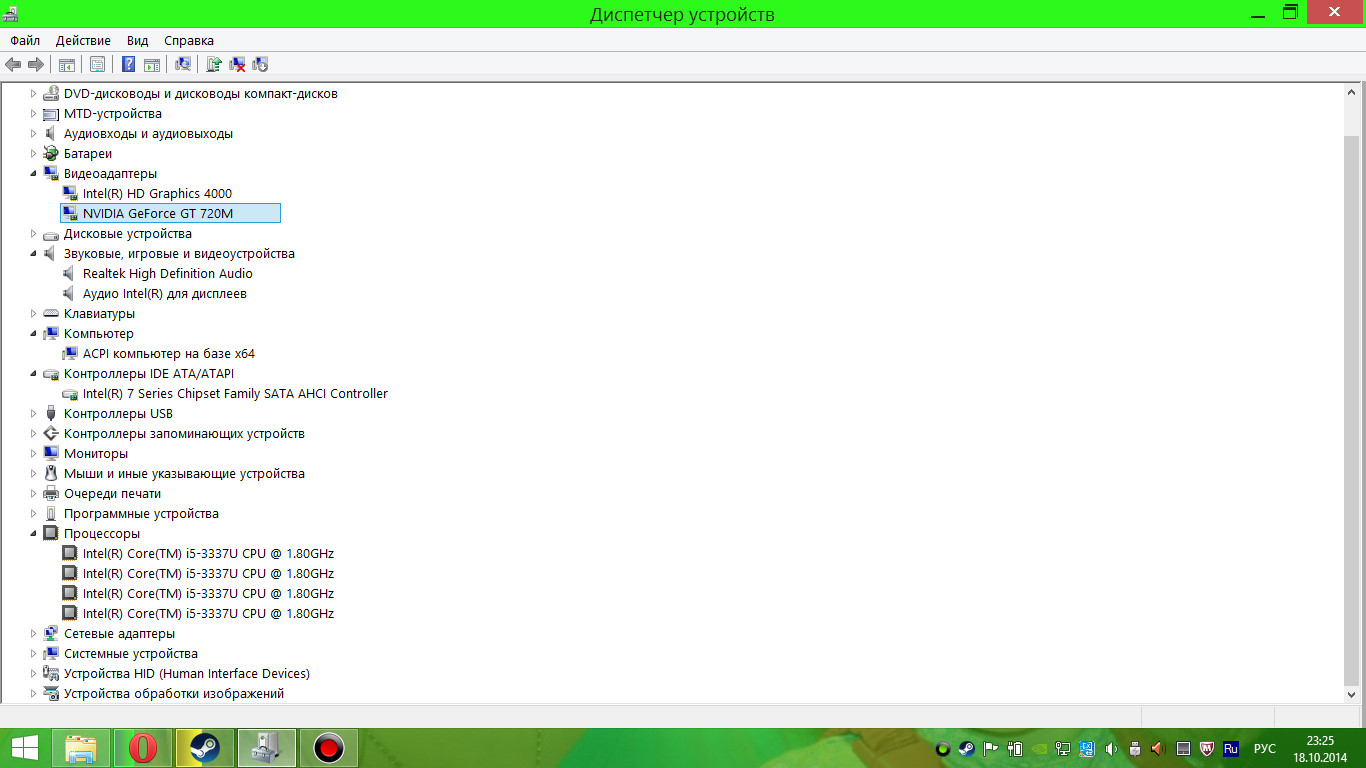Open Steam from the taskbar
This screenshot has width=1366, height=768.
[205, 747]
